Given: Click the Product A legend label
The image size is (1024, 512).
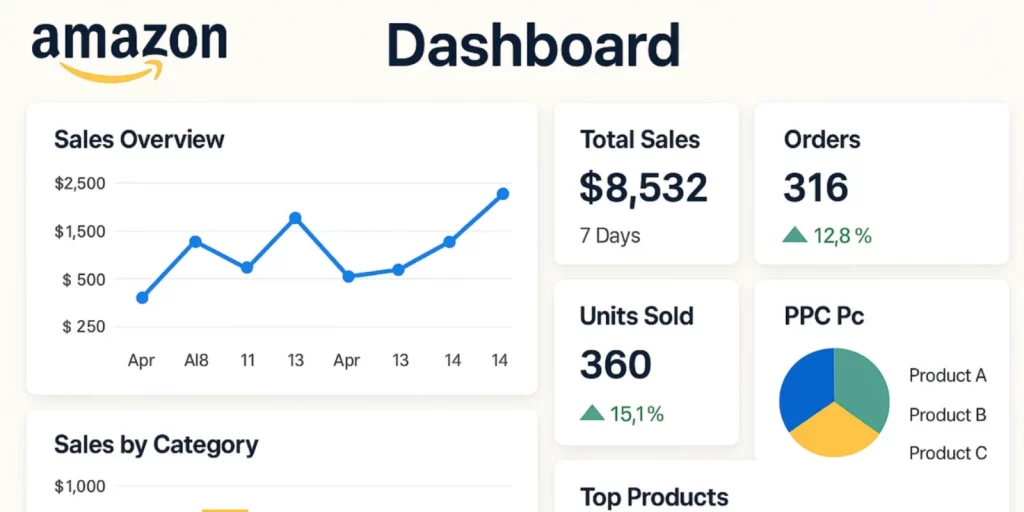Looking at the screenshot, I should pyautogui.click(x=948, y=376).
